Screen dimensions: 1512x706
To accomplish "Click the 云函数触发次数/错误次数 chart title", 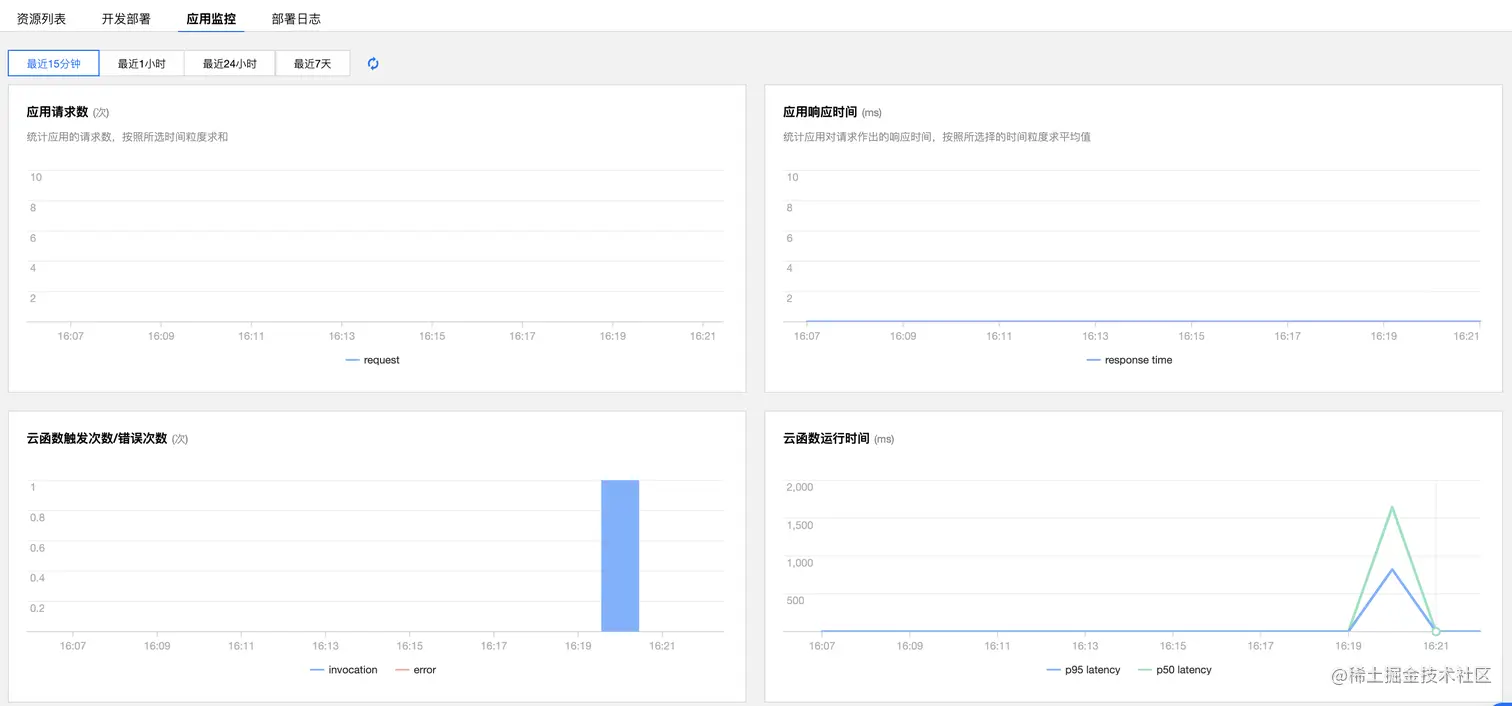I will coord(97,438).
